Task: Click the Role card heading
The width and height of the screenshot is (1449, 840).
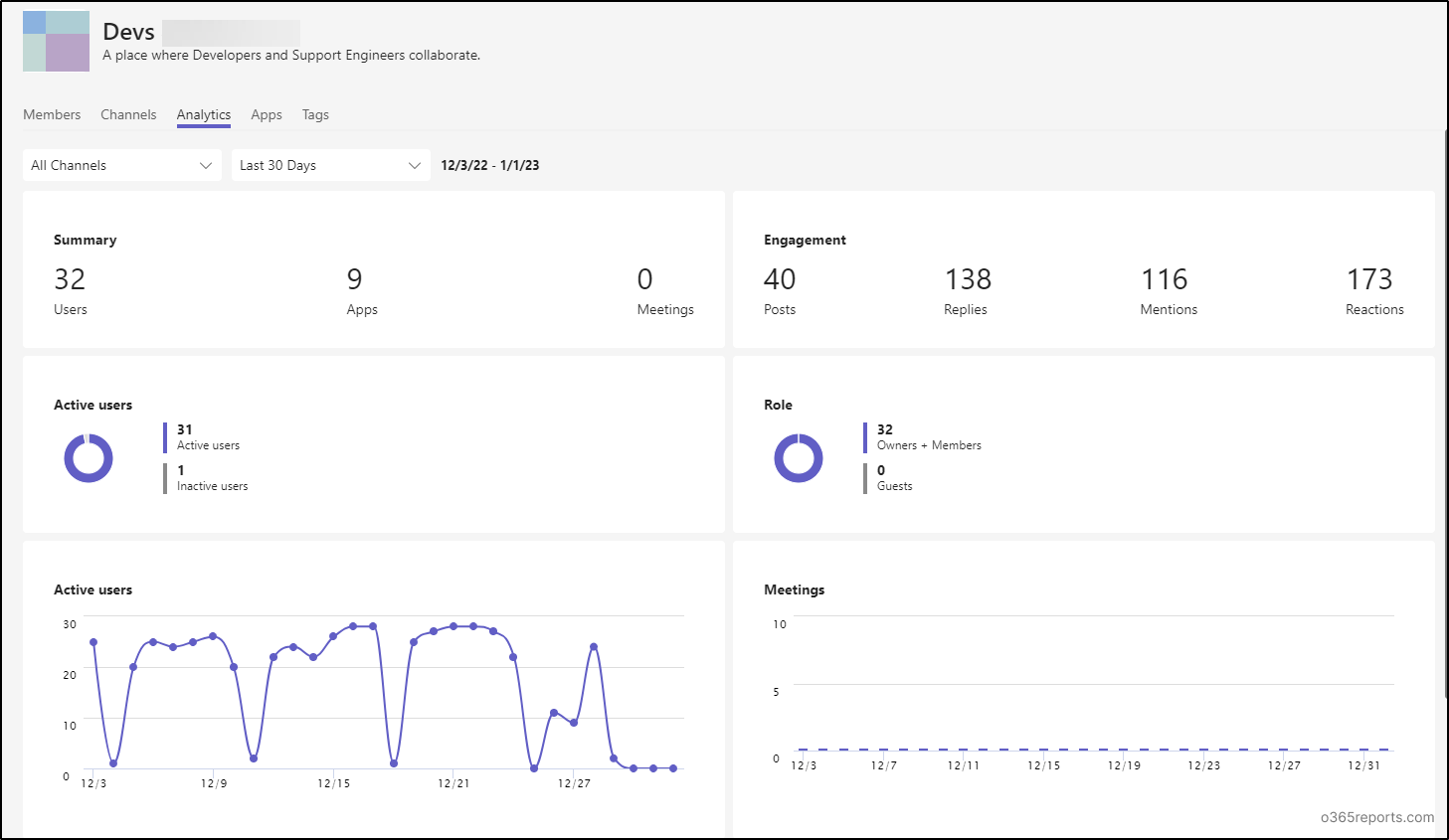Action: coord(778,405)
